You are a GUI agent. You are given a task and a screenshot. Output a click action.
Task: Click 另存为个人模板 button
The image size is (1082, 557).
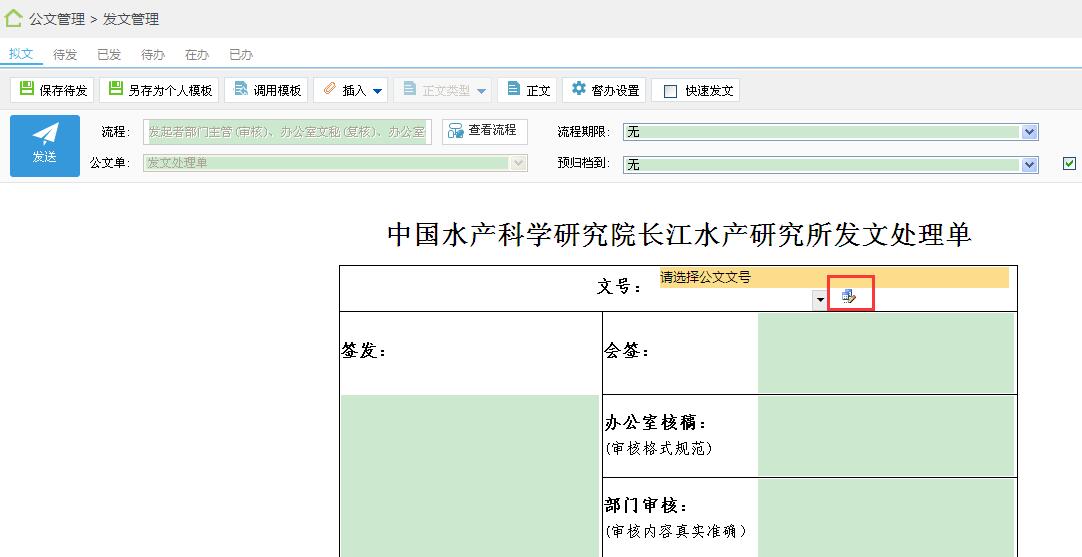pos(159,90)
